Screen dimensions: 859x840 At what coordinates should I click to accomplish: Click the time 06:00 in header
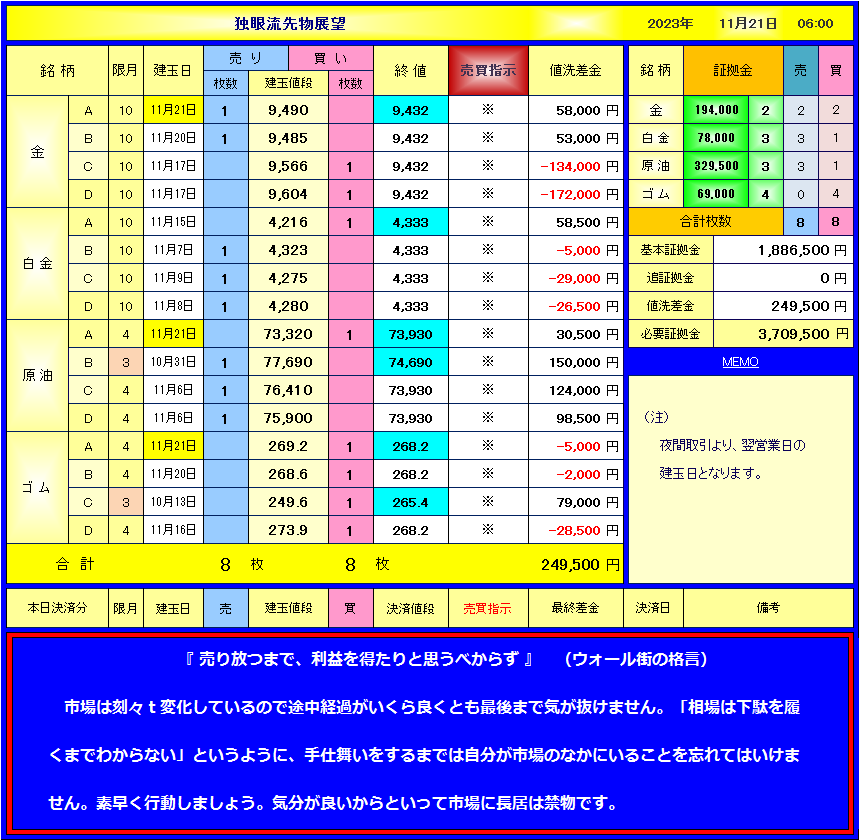(815, 24)
